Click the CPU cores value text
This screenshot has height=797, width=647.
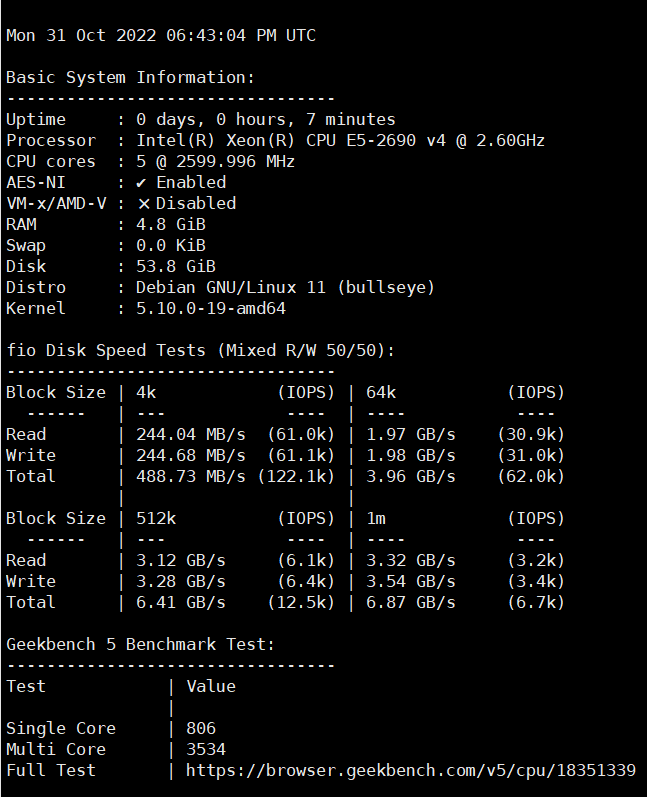[x=215, y=161]
